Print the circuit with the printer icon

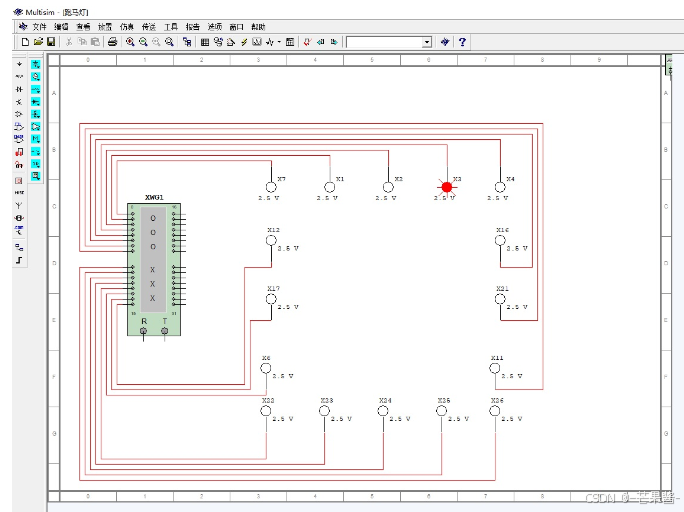click(113, 42)
